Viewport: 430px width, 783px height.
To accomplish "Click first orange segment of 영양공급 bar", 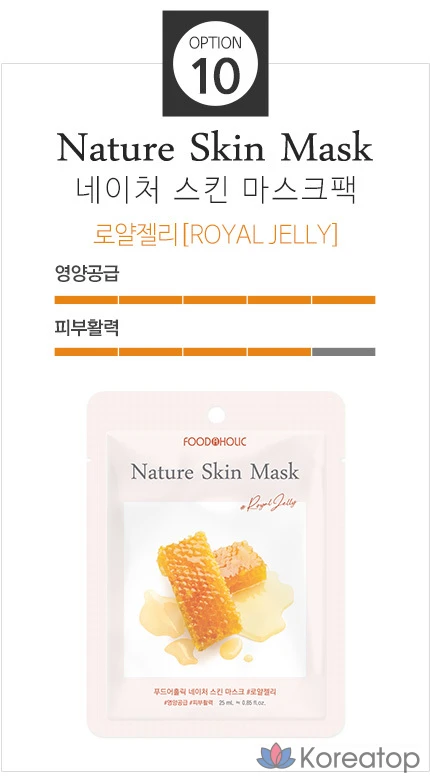I will (86, 300).
